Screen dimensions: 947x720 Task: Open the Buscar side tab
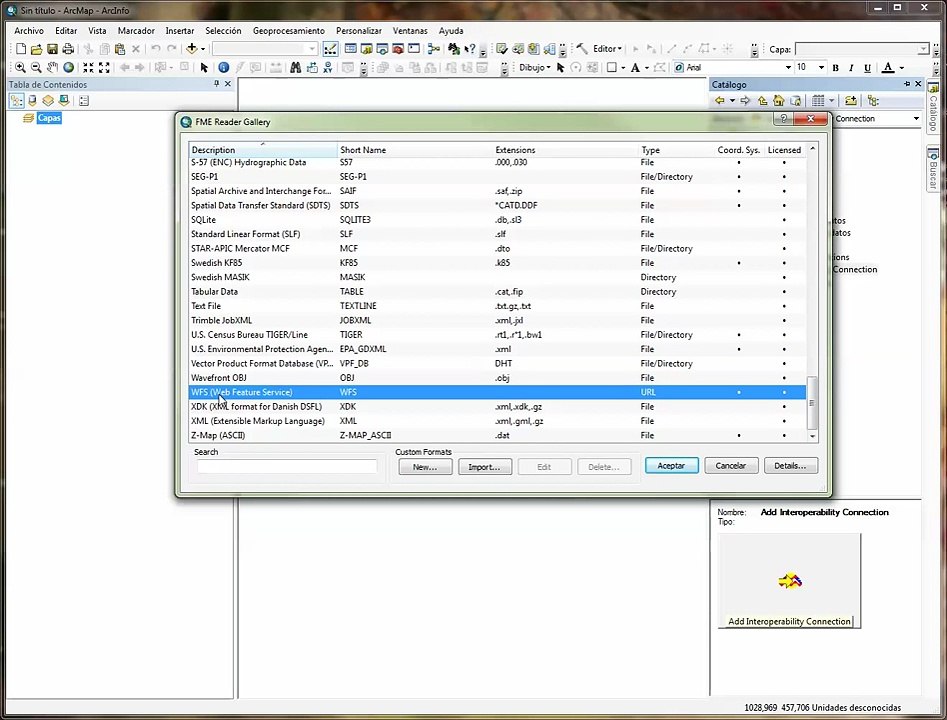934,170
